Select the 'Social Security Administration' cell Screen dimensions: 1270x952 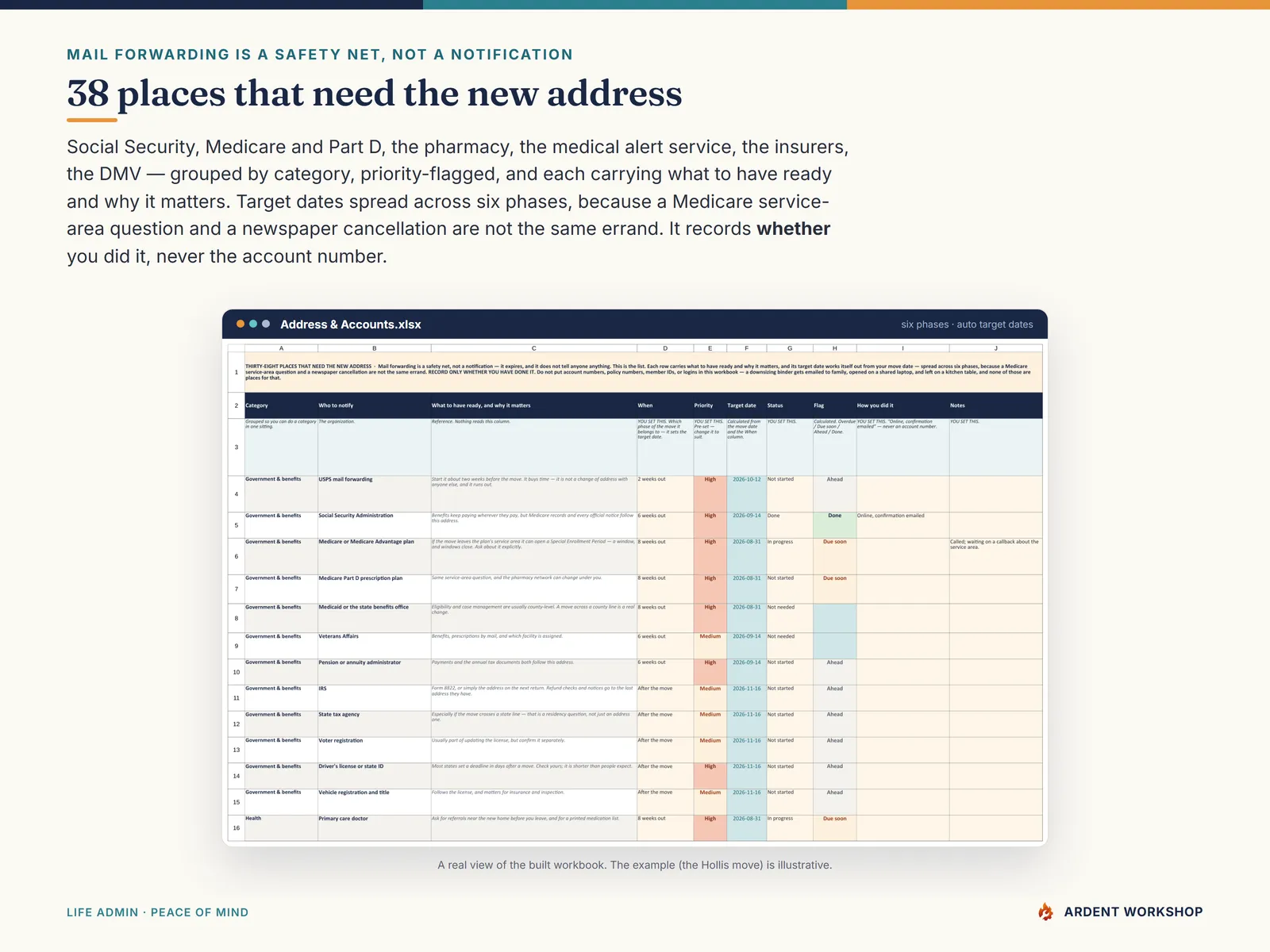375,525
